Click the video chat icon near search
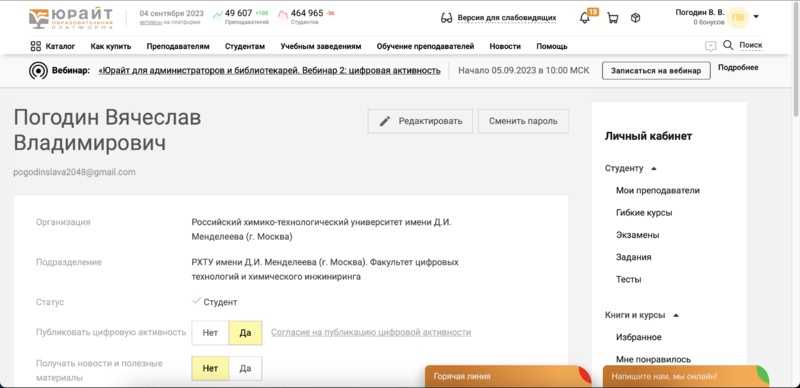Viewport: 800px width, 388px height. pyautogui.click(x=710, y=46)
